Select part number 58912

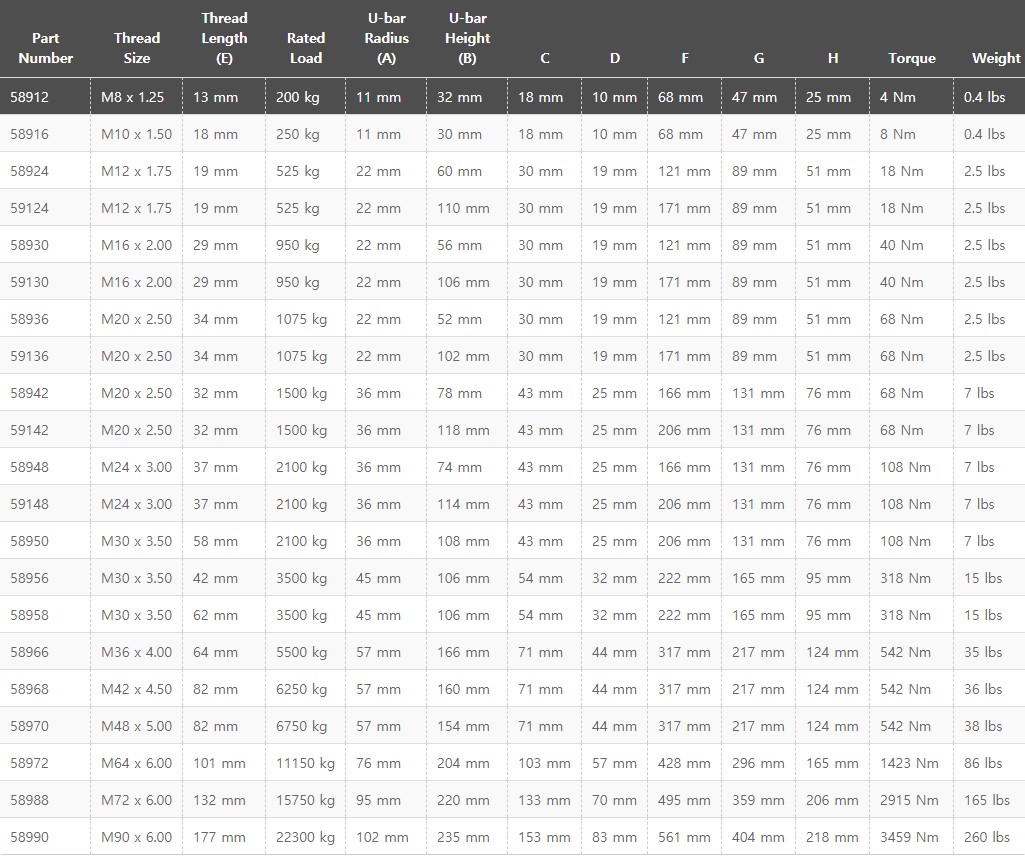click(x=29, y=97)
